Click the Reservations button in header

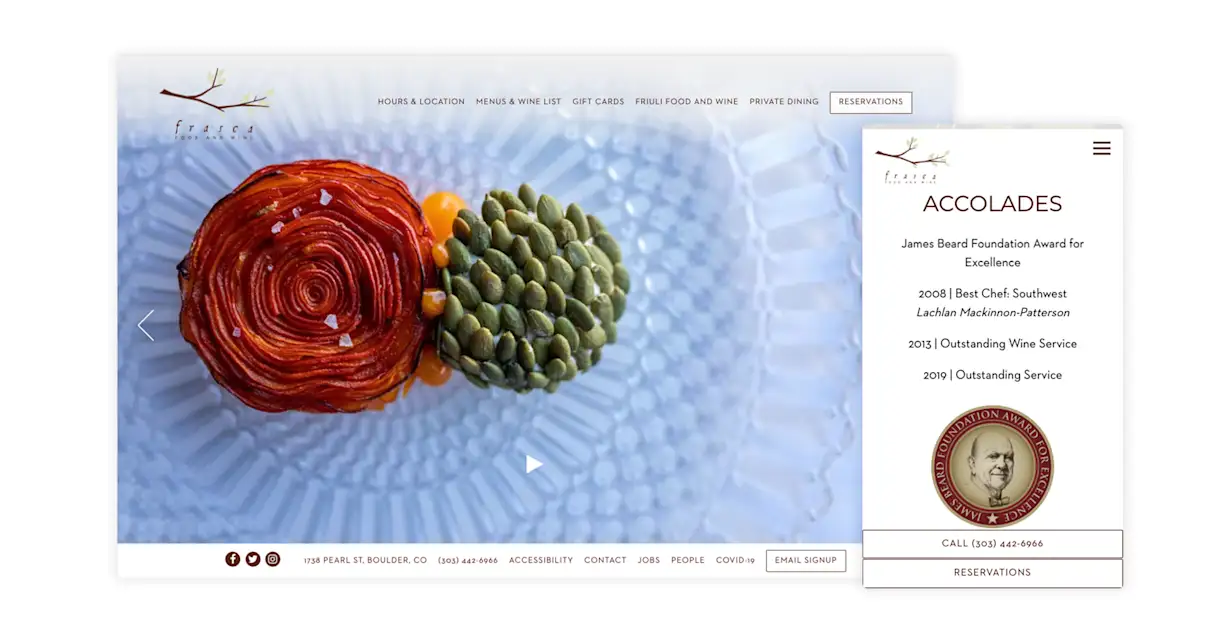(871, 102)
